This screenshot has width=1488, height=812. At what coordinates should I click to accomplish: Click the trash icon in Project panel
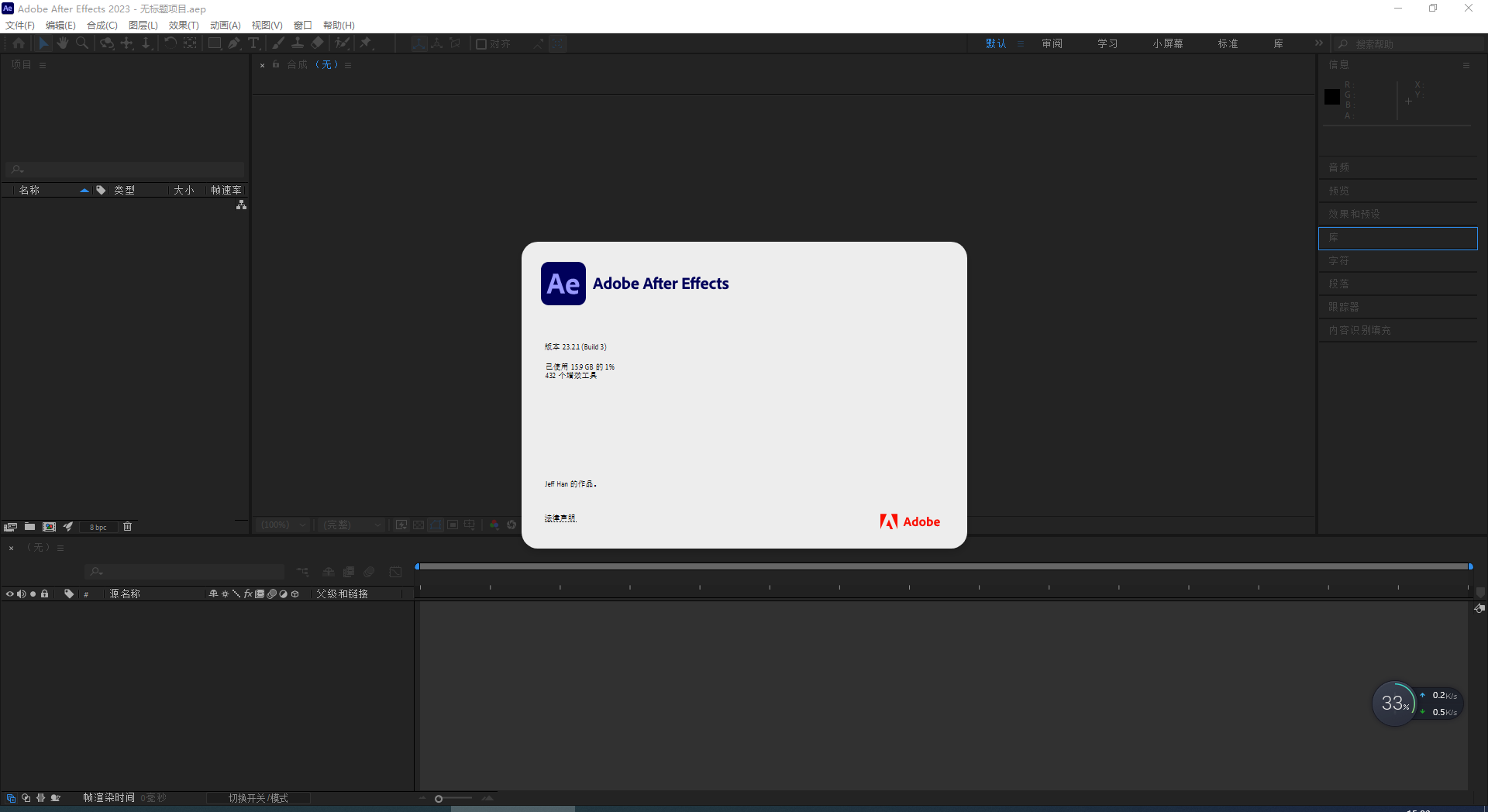coord(128,527)
